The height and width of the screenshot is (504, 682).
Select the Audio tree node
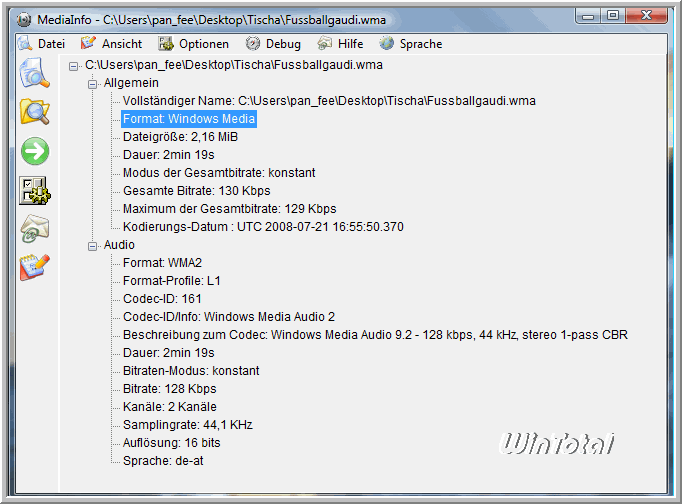tap(119, 245)
